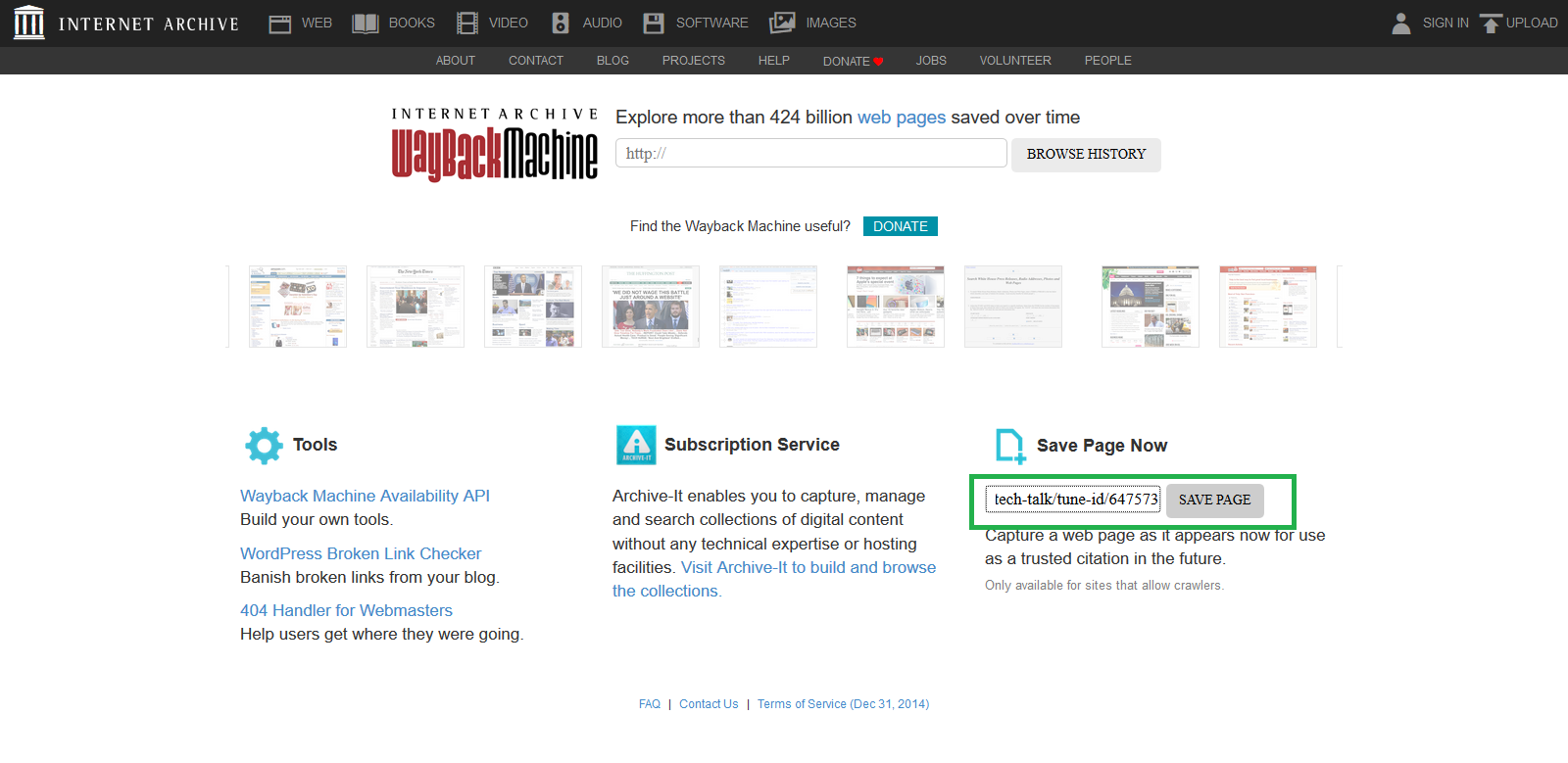Click the Tools gear icon
Viewport: 1568px width, 763px height.
coord(264,446)
